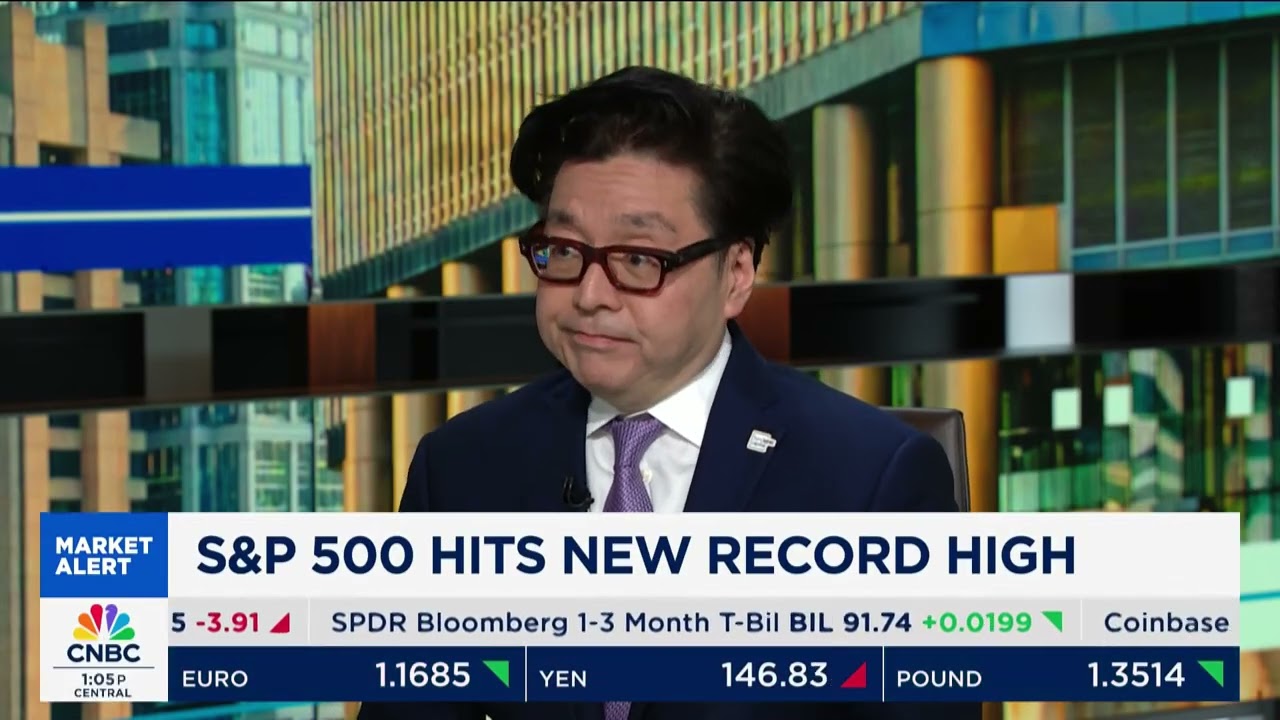This screenshot has width=1280, height=720.
Task: Click the 1.3514 pound rate
Action: pos(1137,675)
